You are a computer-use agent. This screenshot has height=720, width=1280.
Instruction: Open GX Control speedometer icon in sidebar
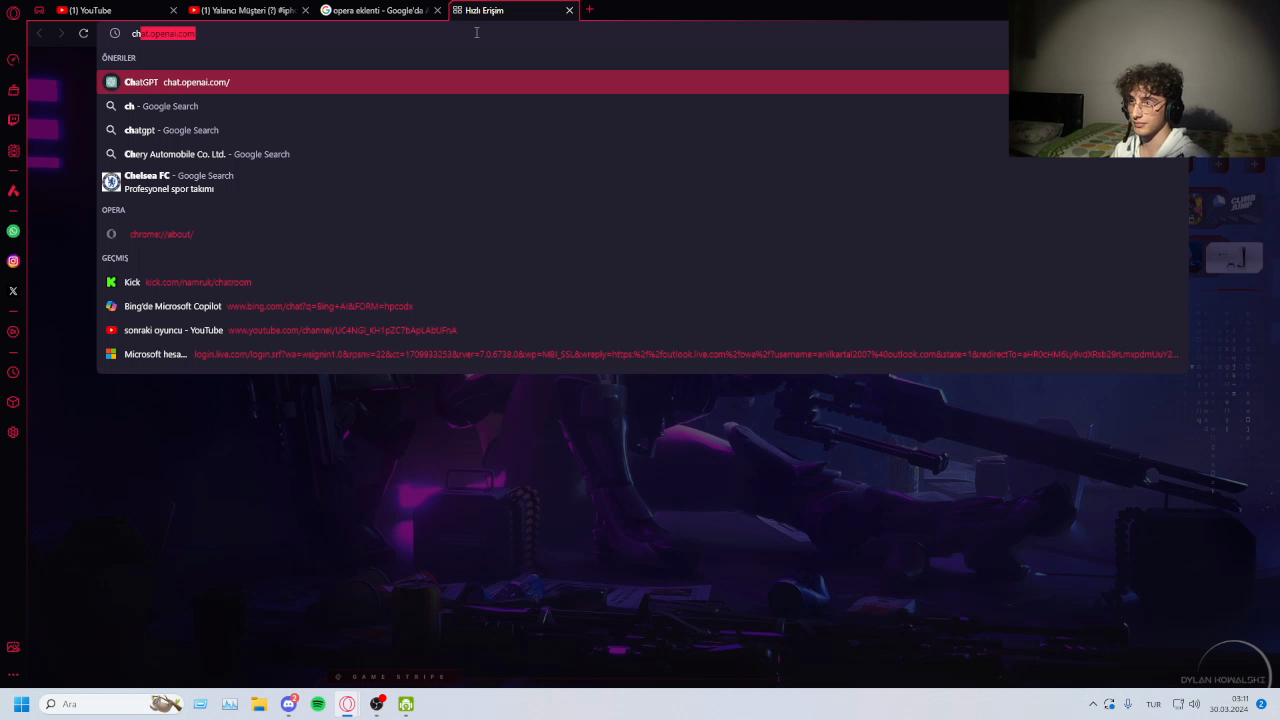[13, 60]
